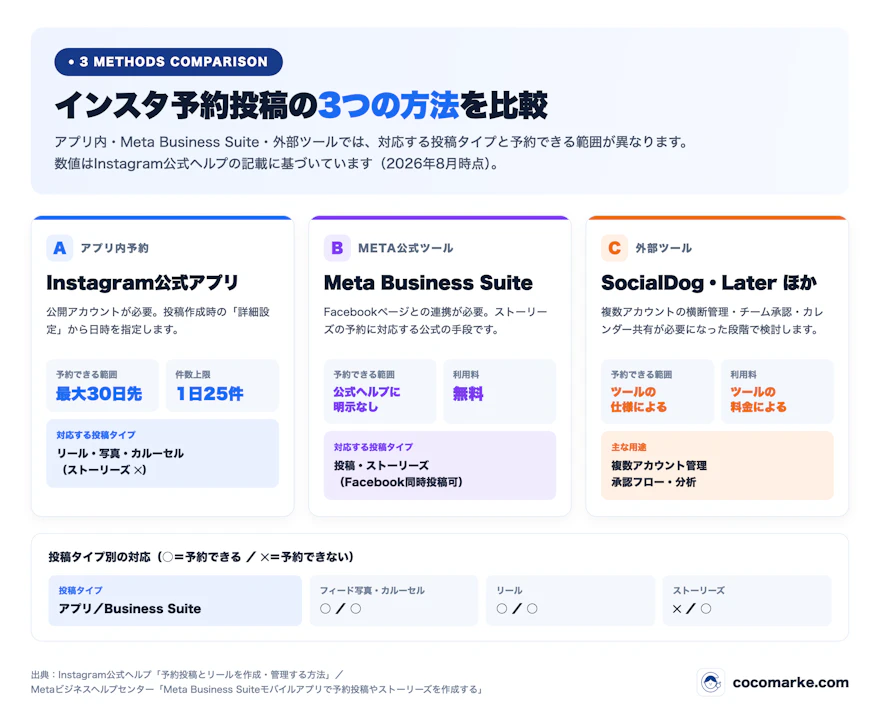Click the Facebookページとの連携 description
The image size is (880, 724).
(436, 320)
